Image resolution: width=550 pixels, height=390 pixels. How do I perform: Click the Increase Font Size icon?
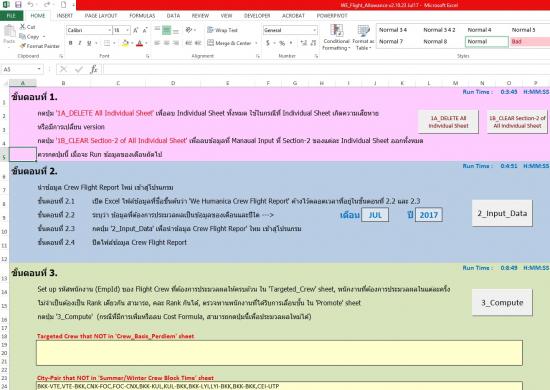point(135,30)
